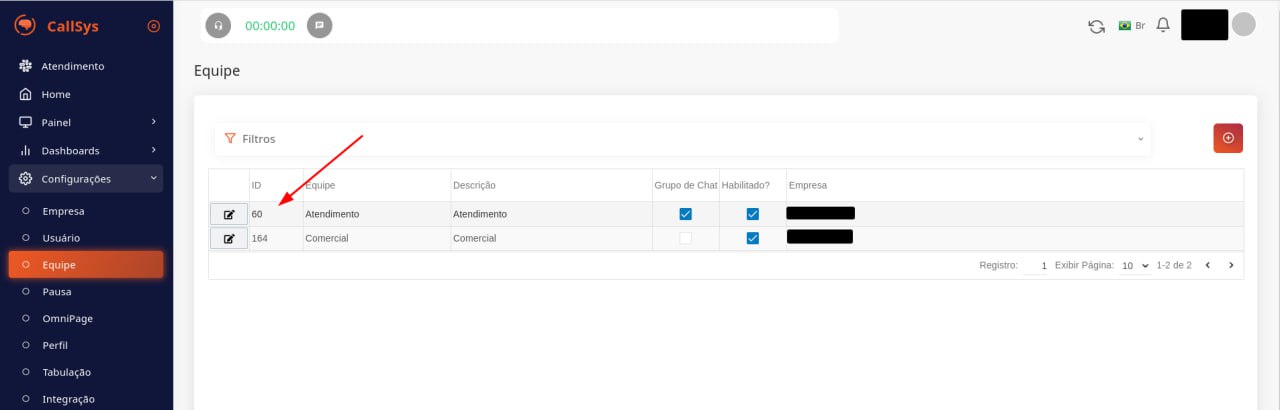This screenshot has width=1280, height=410.
Task: Open the Exibir Página size dropdown
Action: tap(1135, 266)
